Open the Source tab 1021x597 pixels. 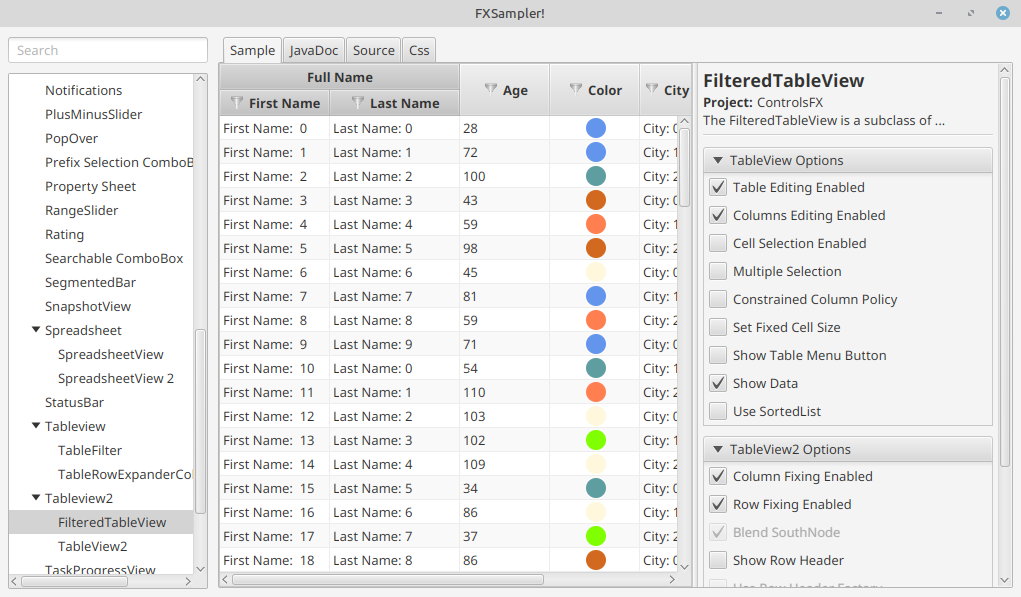click(x=373, y=50)
